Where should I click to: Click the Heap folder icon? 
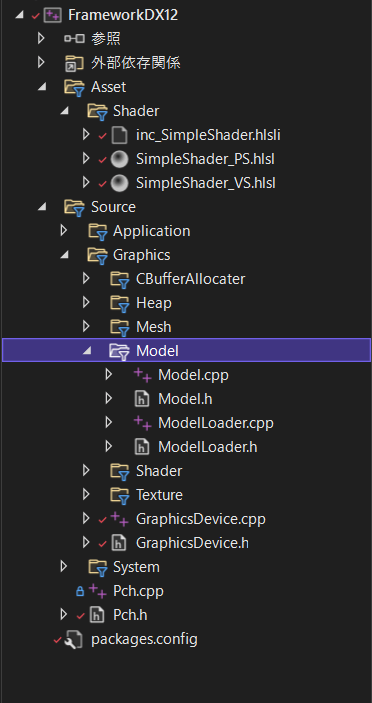(120, 304)
